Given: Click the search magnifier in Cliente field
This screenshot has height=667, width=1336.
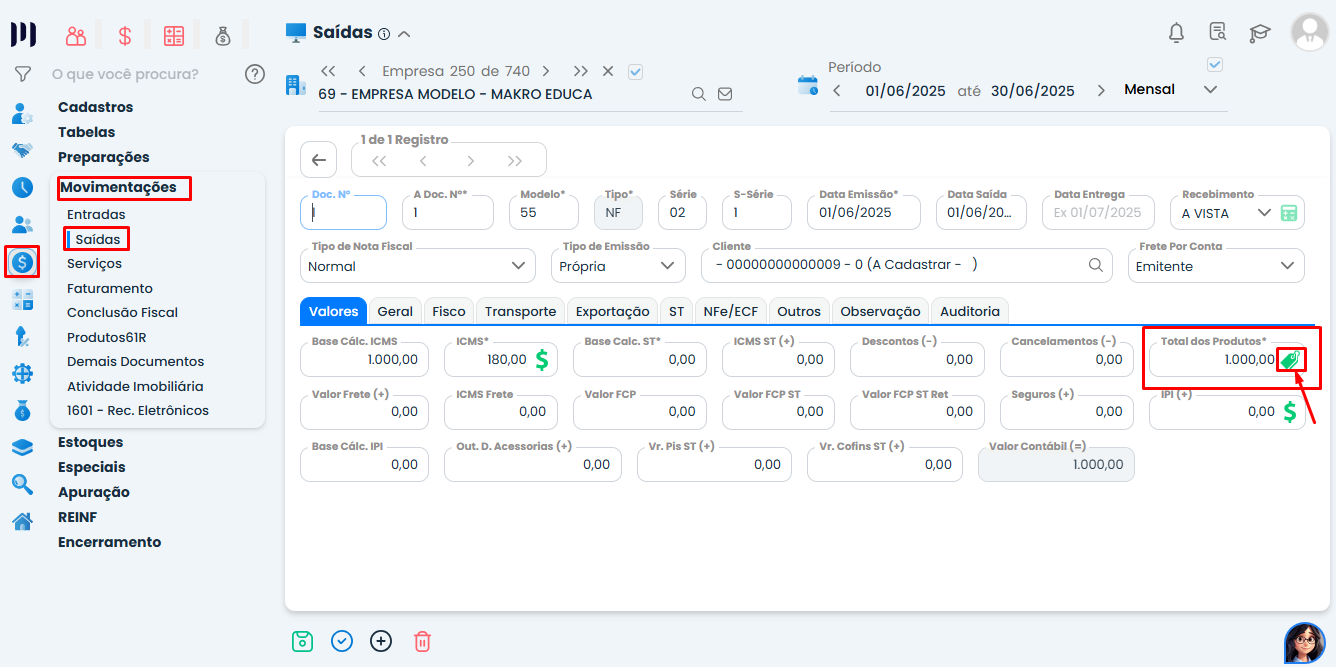Looking at the screenshot, I should coord(1096,265).
